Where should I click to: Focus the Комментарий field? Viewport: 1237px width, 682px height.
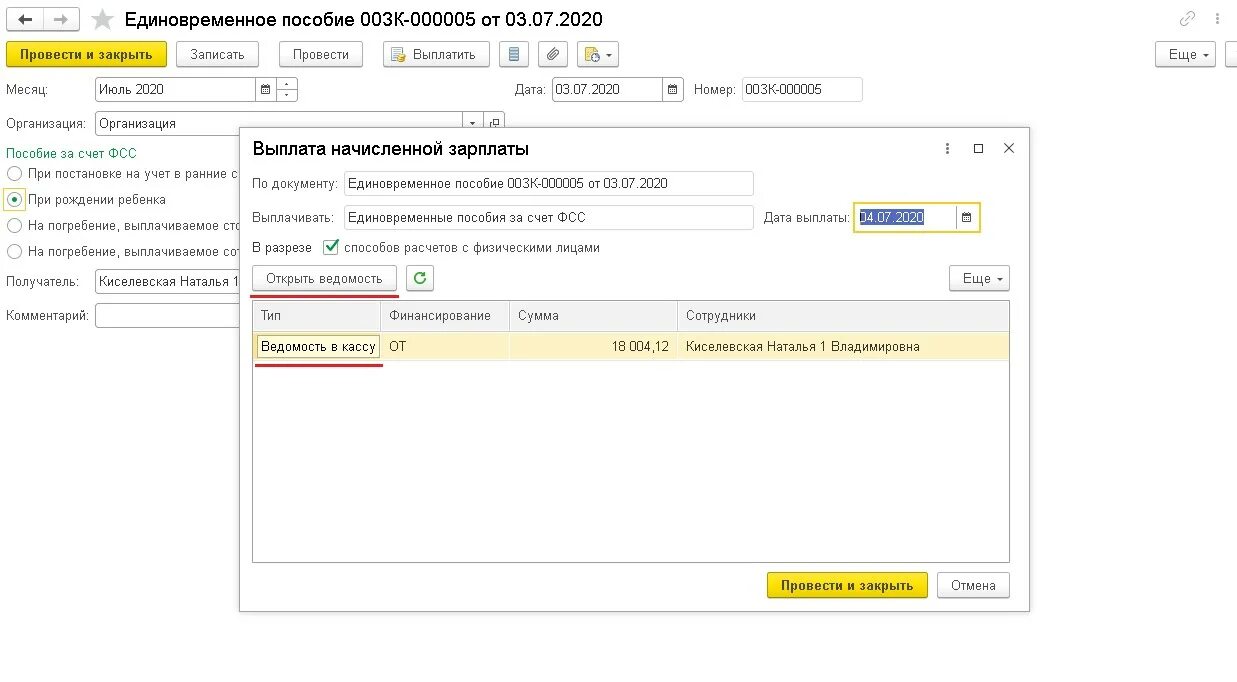pos(167,315)
